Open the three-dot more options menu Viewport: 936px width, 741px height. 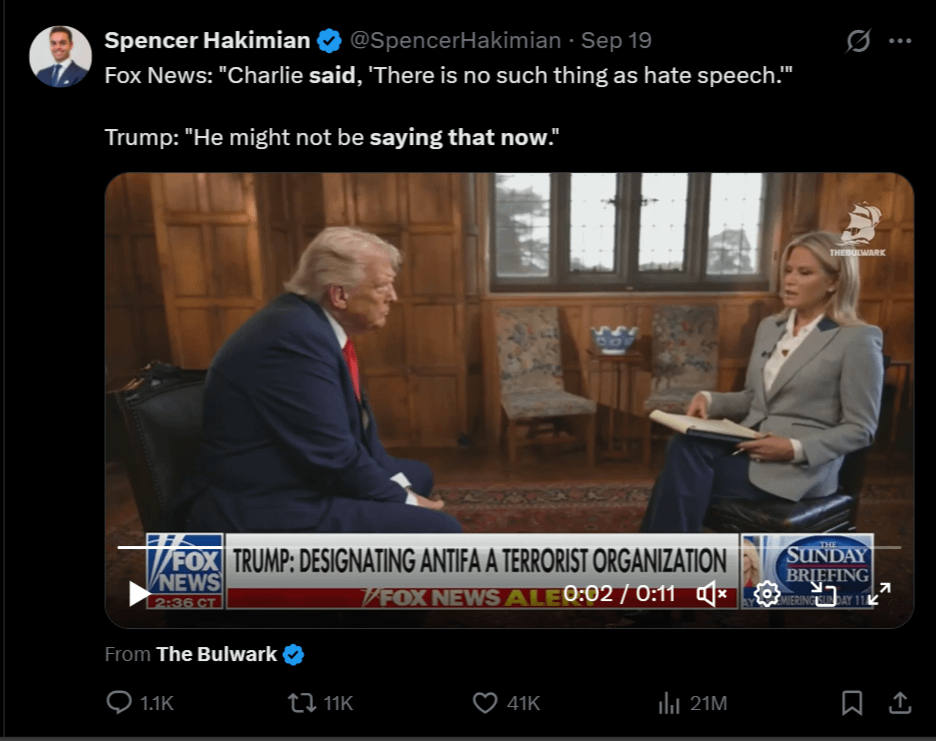[x=900, y=41]
